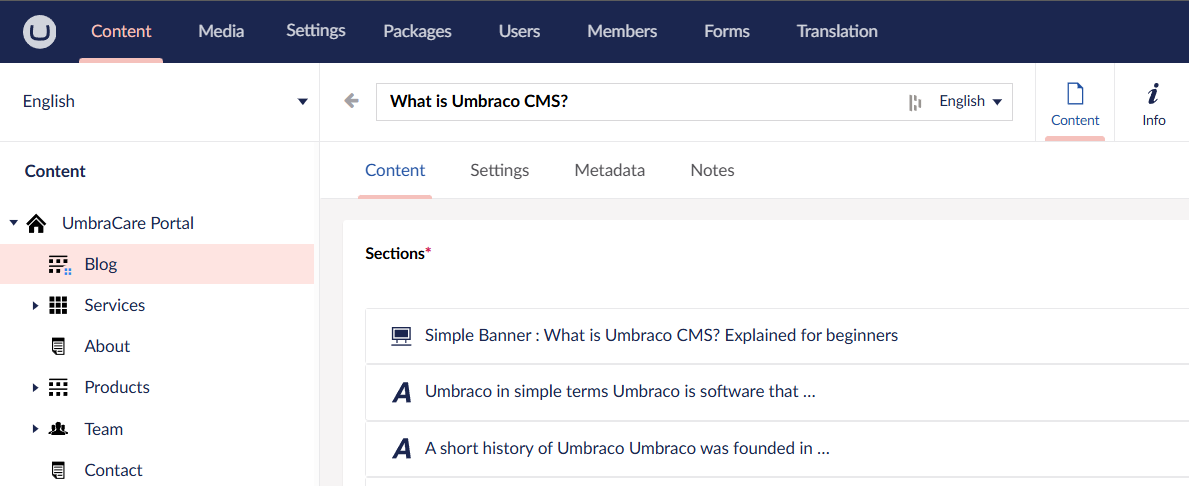Click the Umbraco logo icon
The image size is (1189, 486).
coord(39,32)
